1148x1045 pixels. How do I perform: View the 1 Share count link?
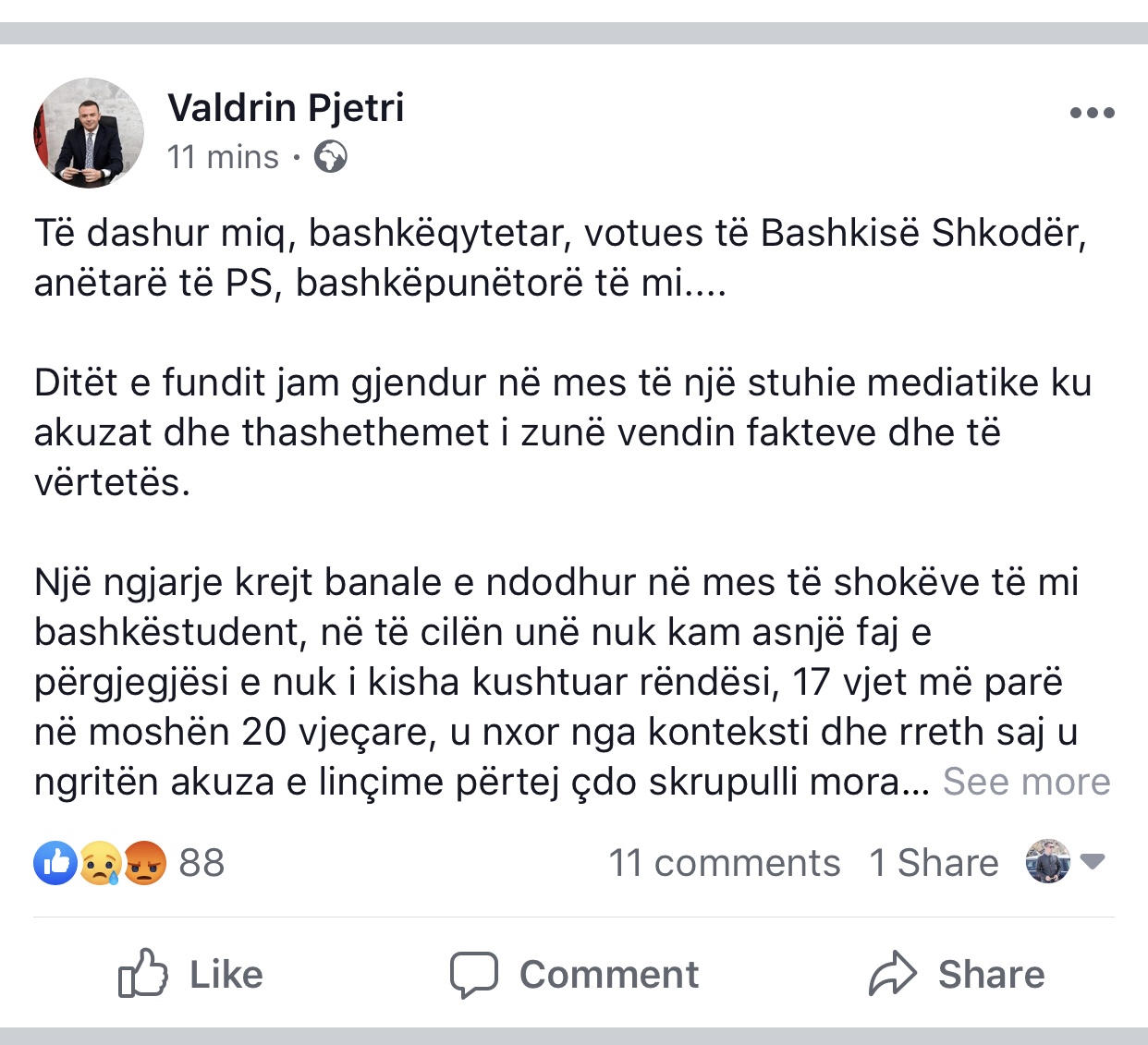(934, 863)
